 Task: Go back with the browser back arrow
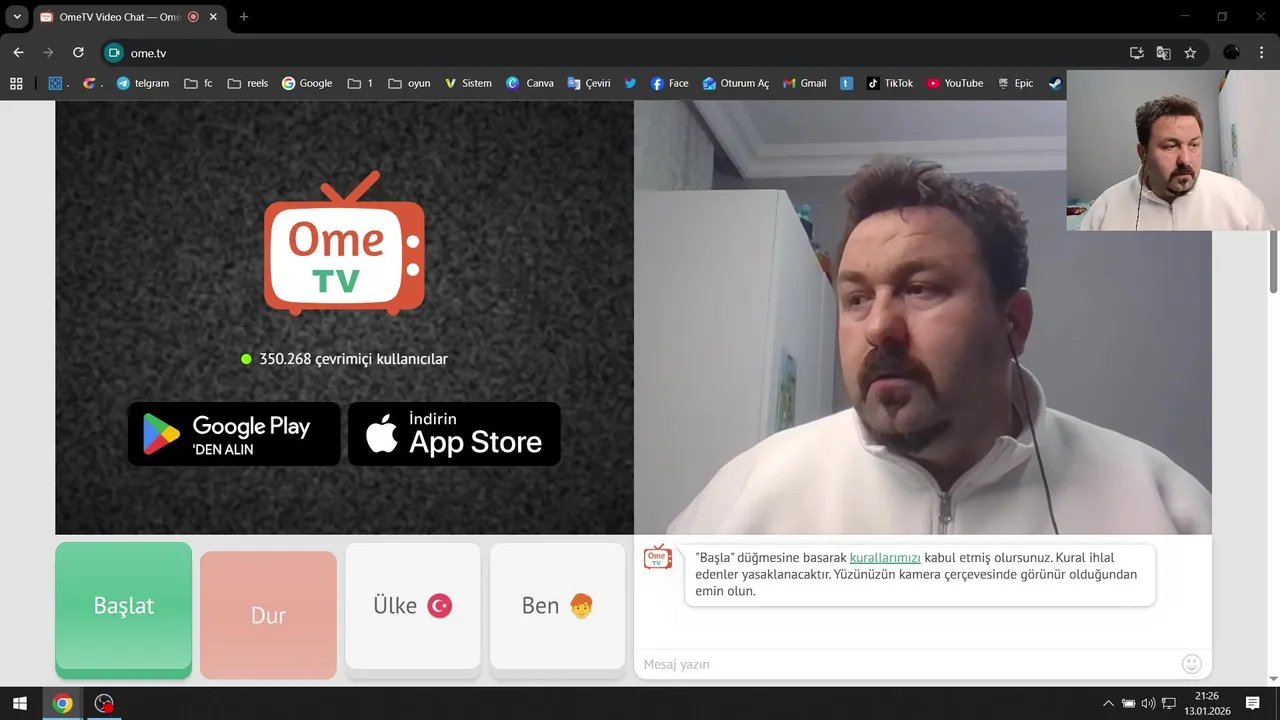(18, 53)
